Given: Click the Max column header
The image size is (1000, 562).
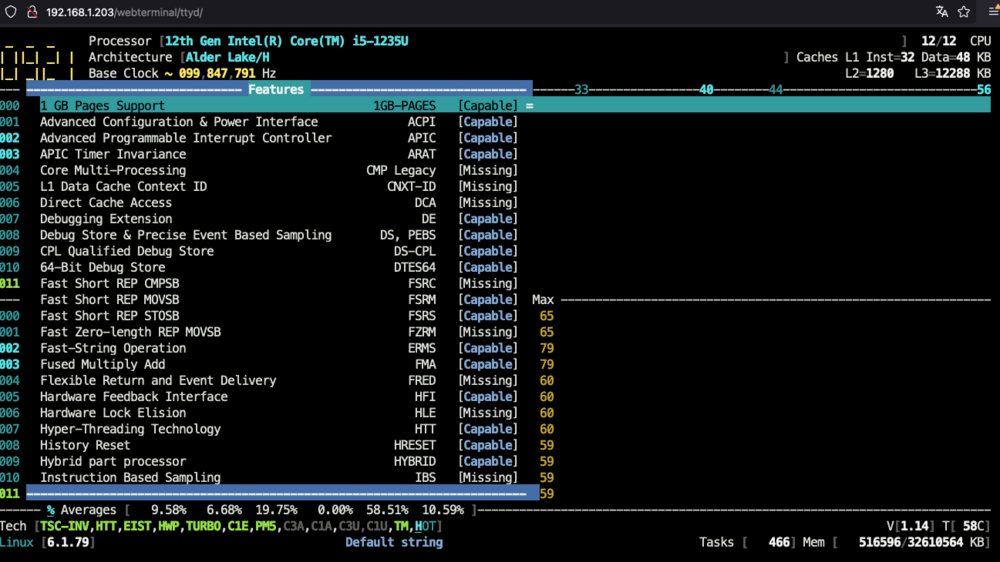Looking at the screenshot, I should tap(543, 300).
